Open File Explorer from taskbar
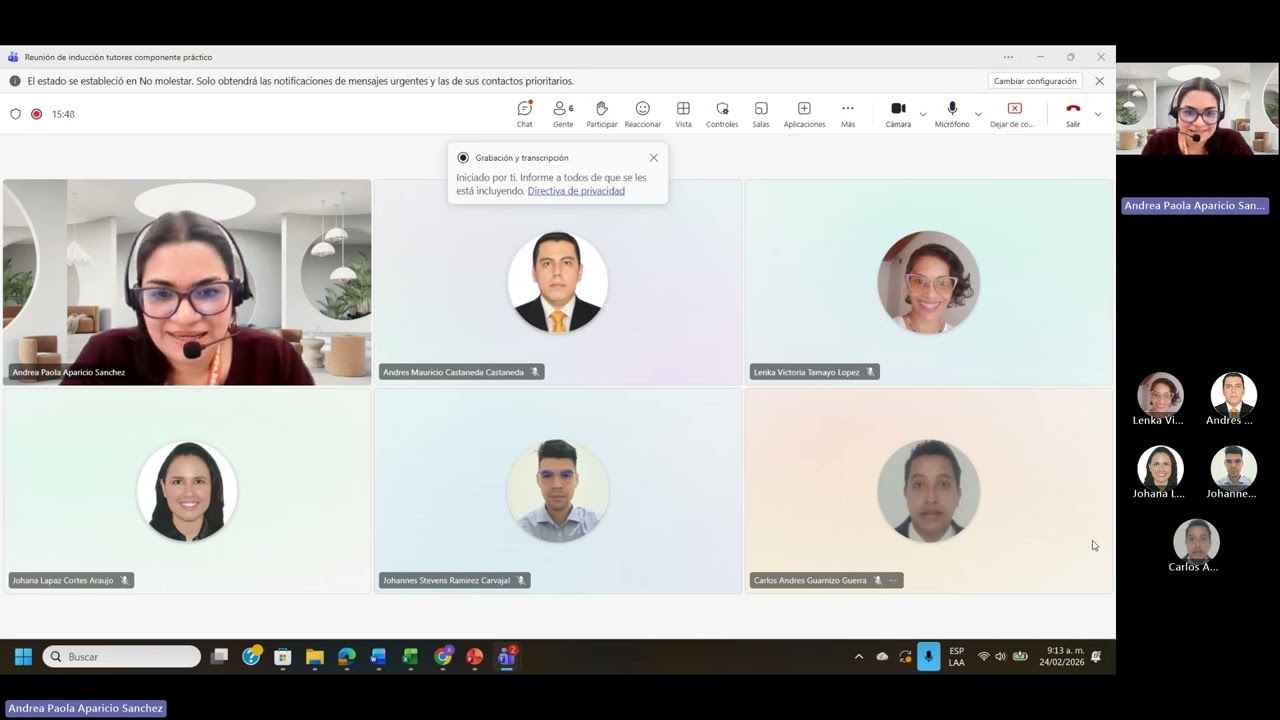Screen dimensions: 1280x720 click(315, 657)
